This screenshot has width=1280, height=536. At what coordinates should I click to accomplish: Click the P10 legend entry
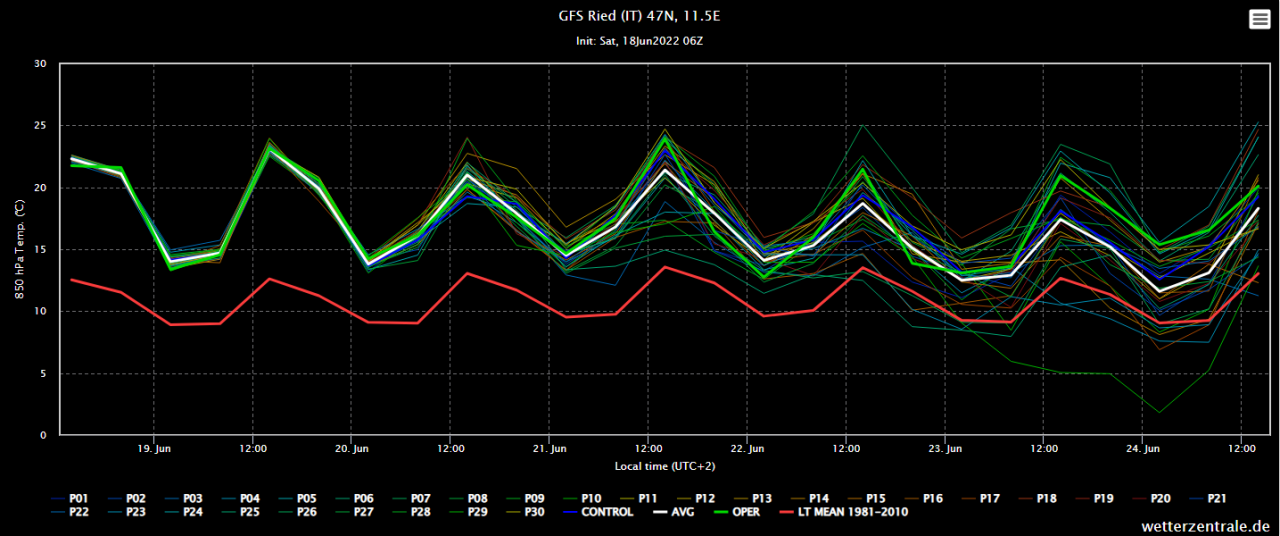click(592, 498)
